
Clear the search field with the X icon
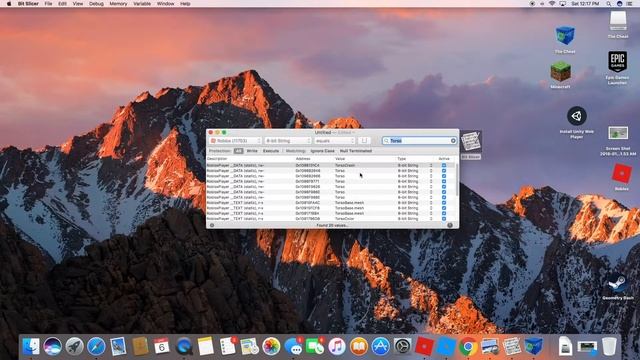[453, 140]
